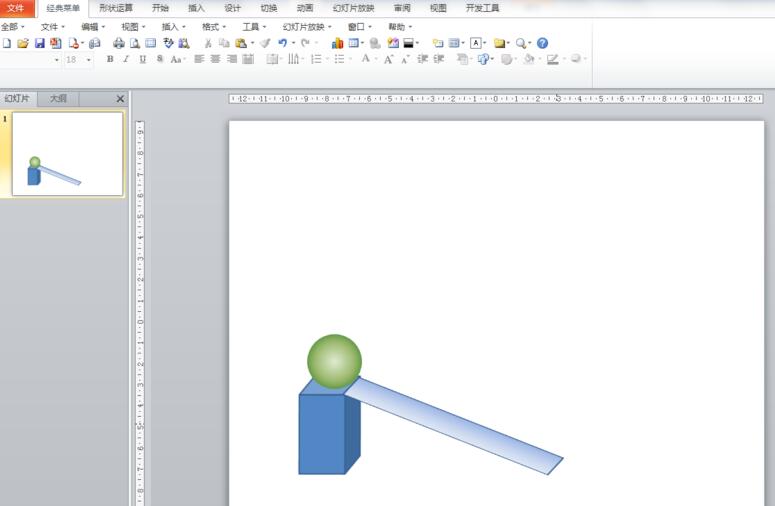Click the Save icon in the toolbar
Image resolution: width=775 pixels, height=506 pixels.
click(x=40, y=44)
